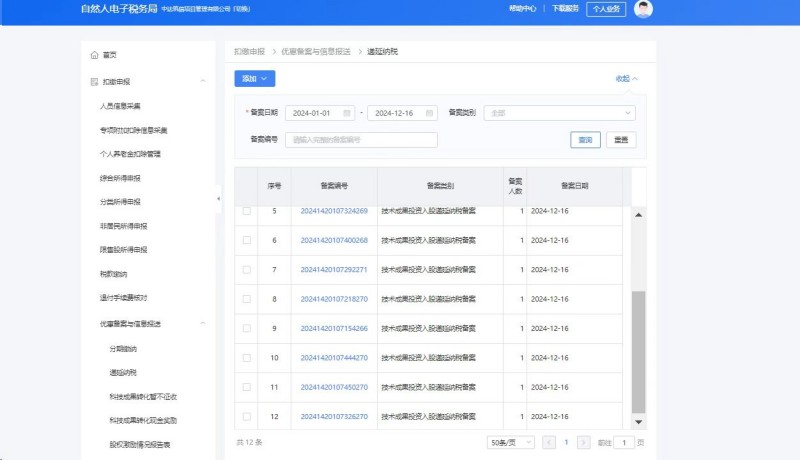Collapse the sidebar using the arrow handle

click(x=219, y=199)
